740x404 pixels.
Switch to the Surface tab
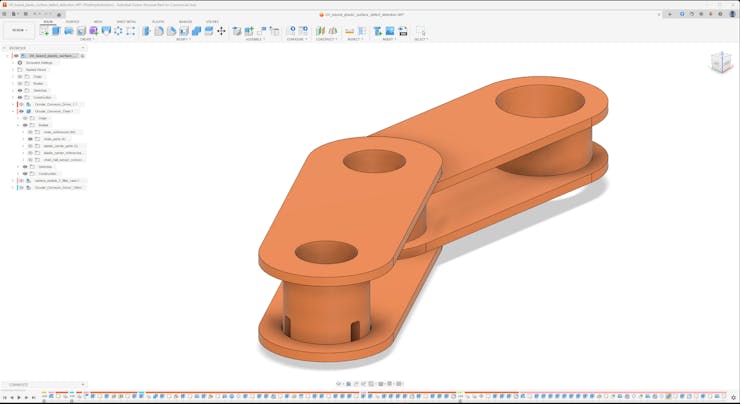tap(72, 21)
